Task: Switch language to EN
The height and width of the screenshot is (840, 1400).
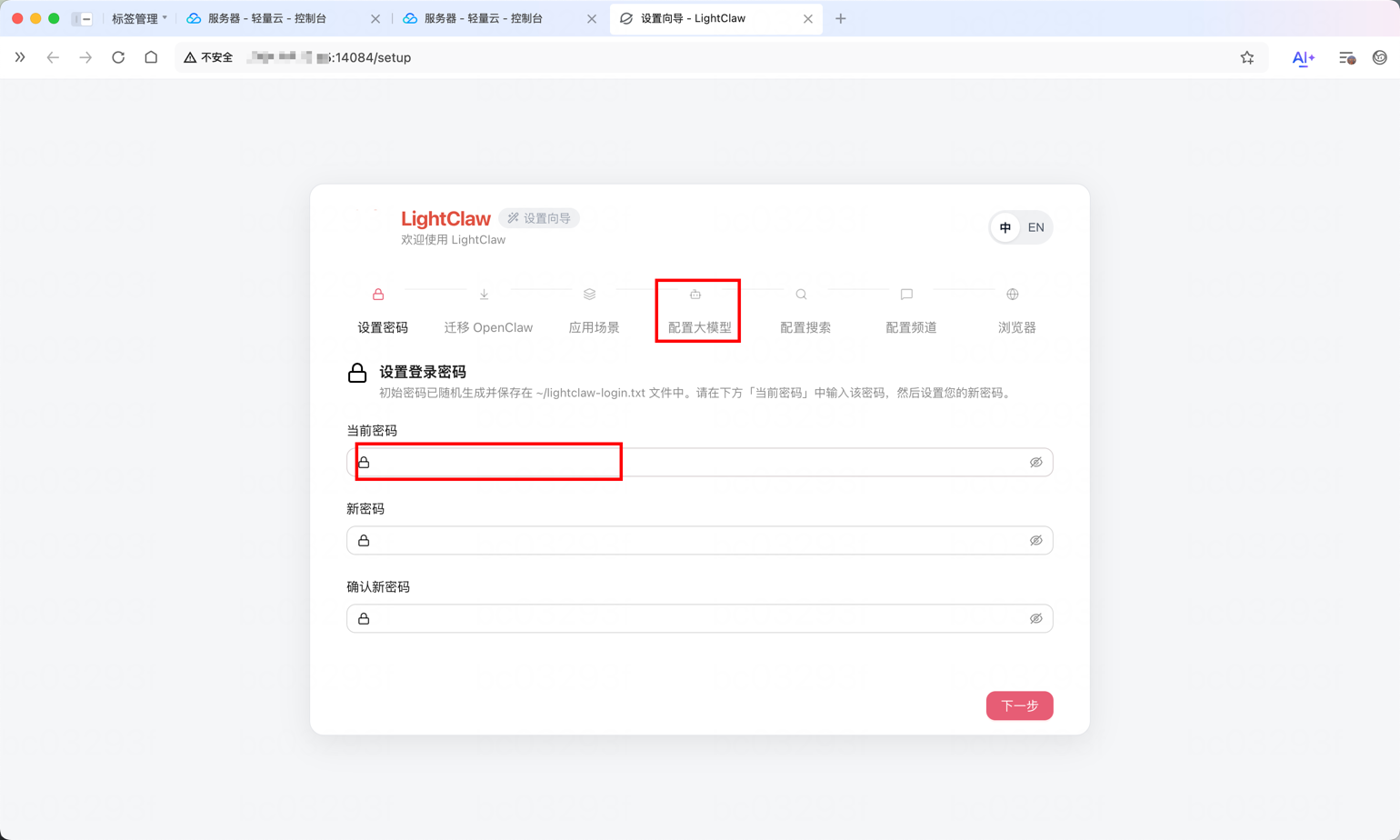Action: point(1036,227)
